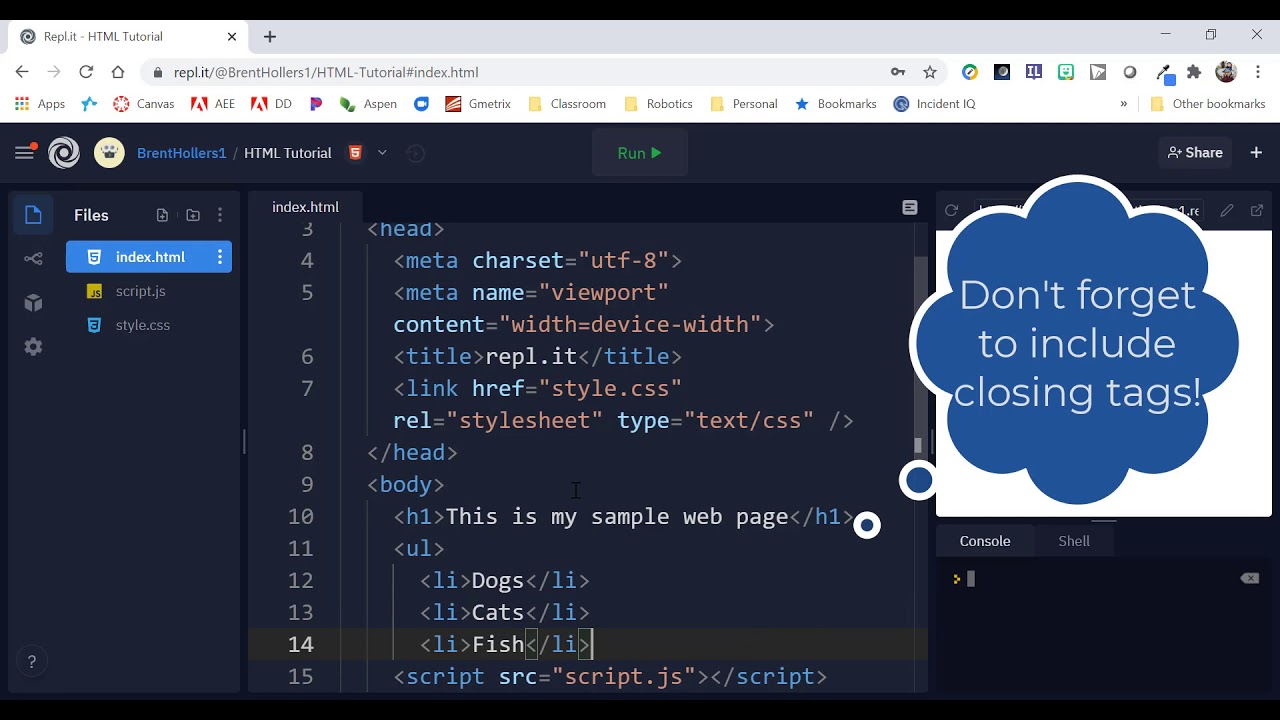Open preview in a new tab
Viewport: 1280px width, 720px height.
[1257, 210]
